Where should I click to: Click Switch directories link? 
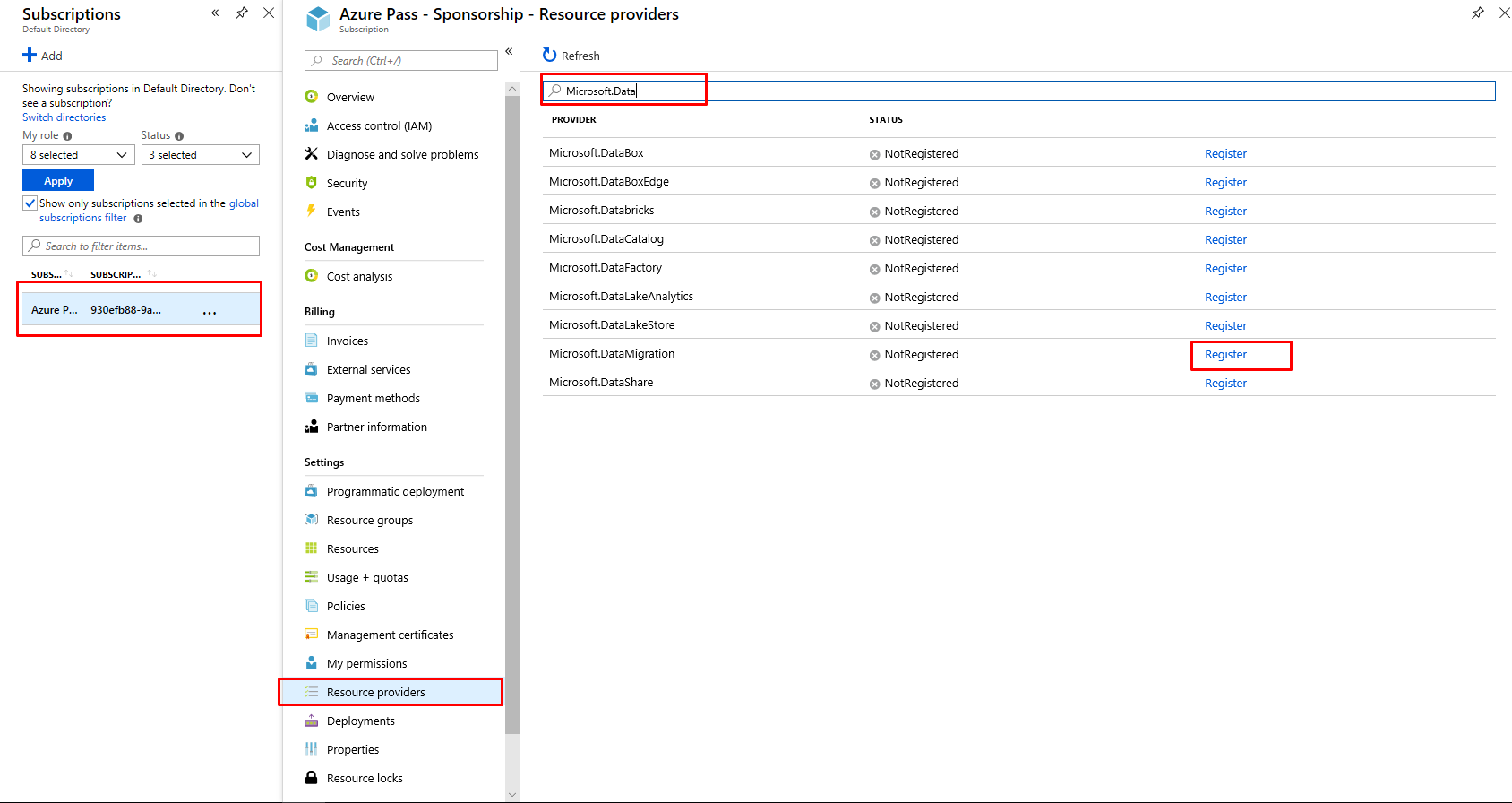(x=64, y=117)
